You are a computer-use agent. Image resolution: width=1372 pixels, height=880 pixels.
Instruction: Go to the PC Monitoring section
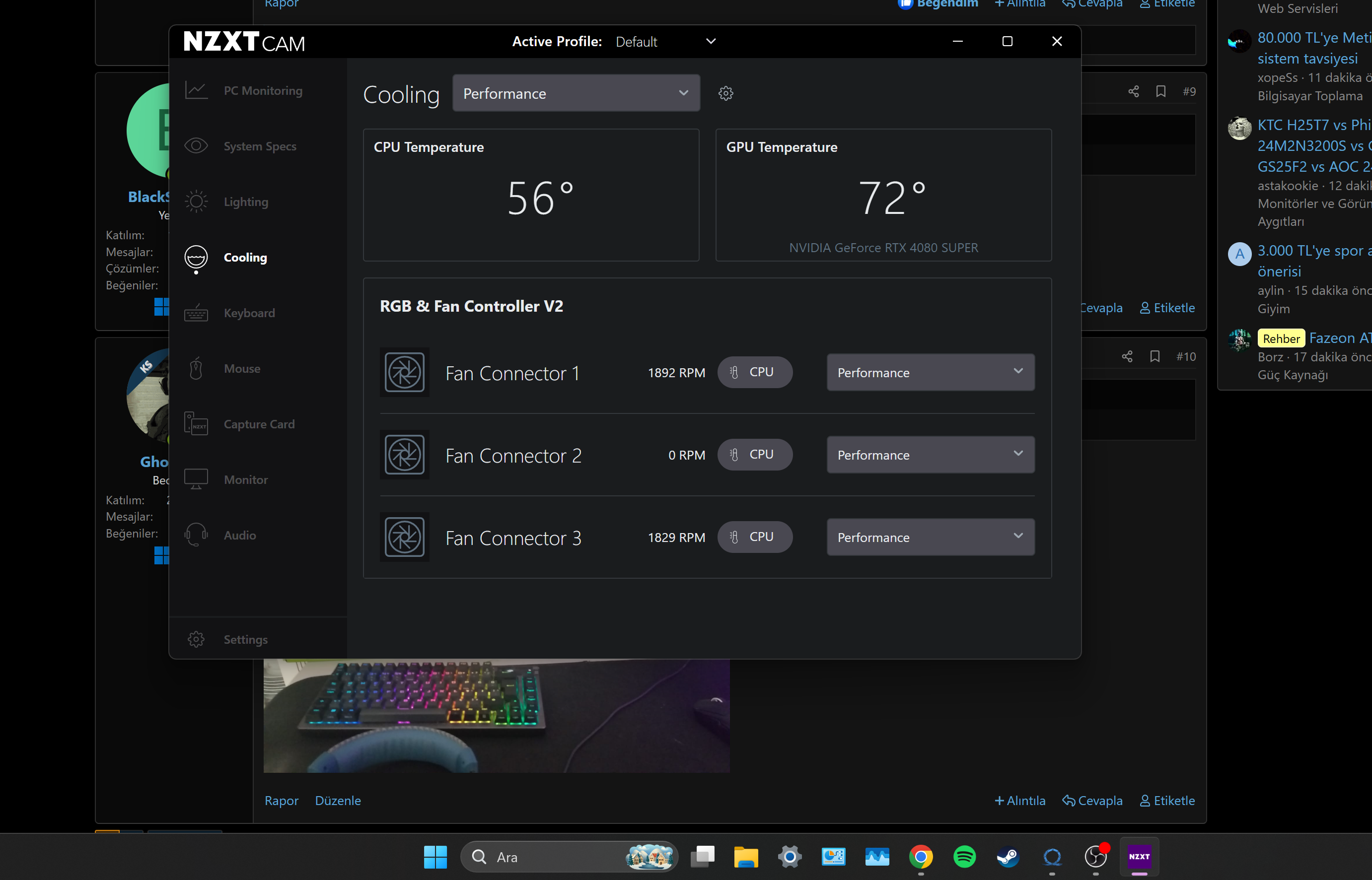pyautogui.click(x=263, y=90)
